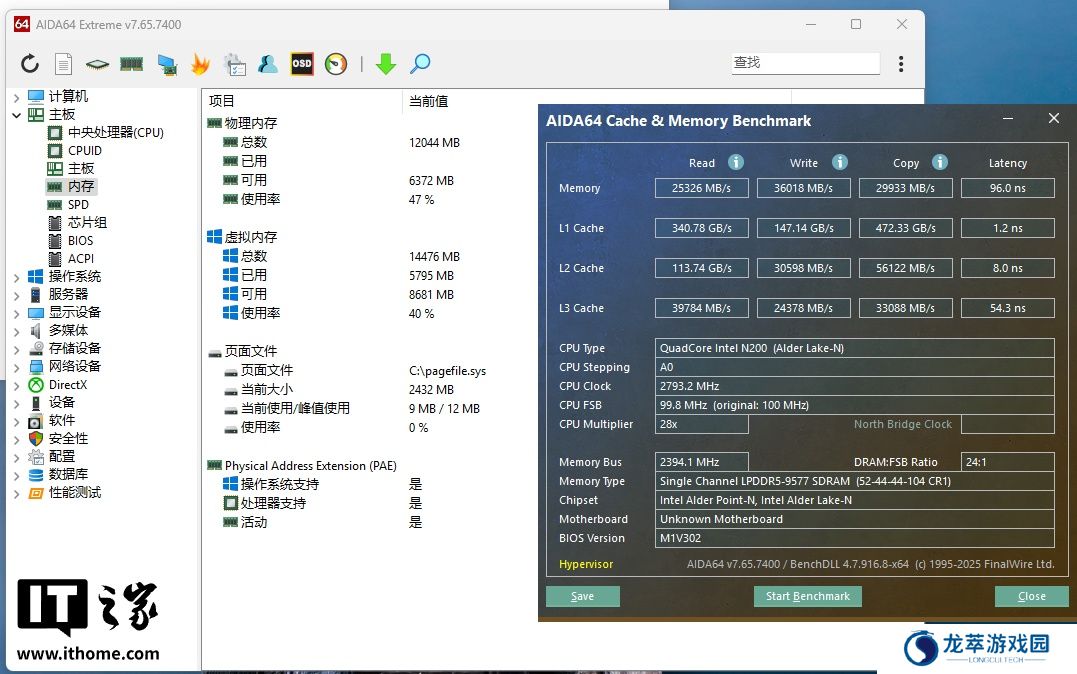The image size is (1077, 674).
Task: Click the Save button in benchmark dialog
Action: coord(582,596)
